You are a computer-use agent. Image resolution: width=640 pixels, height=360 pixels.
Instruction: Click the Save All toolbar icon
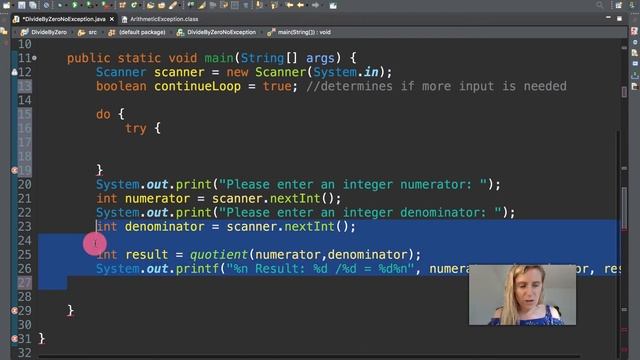point(33,5)
